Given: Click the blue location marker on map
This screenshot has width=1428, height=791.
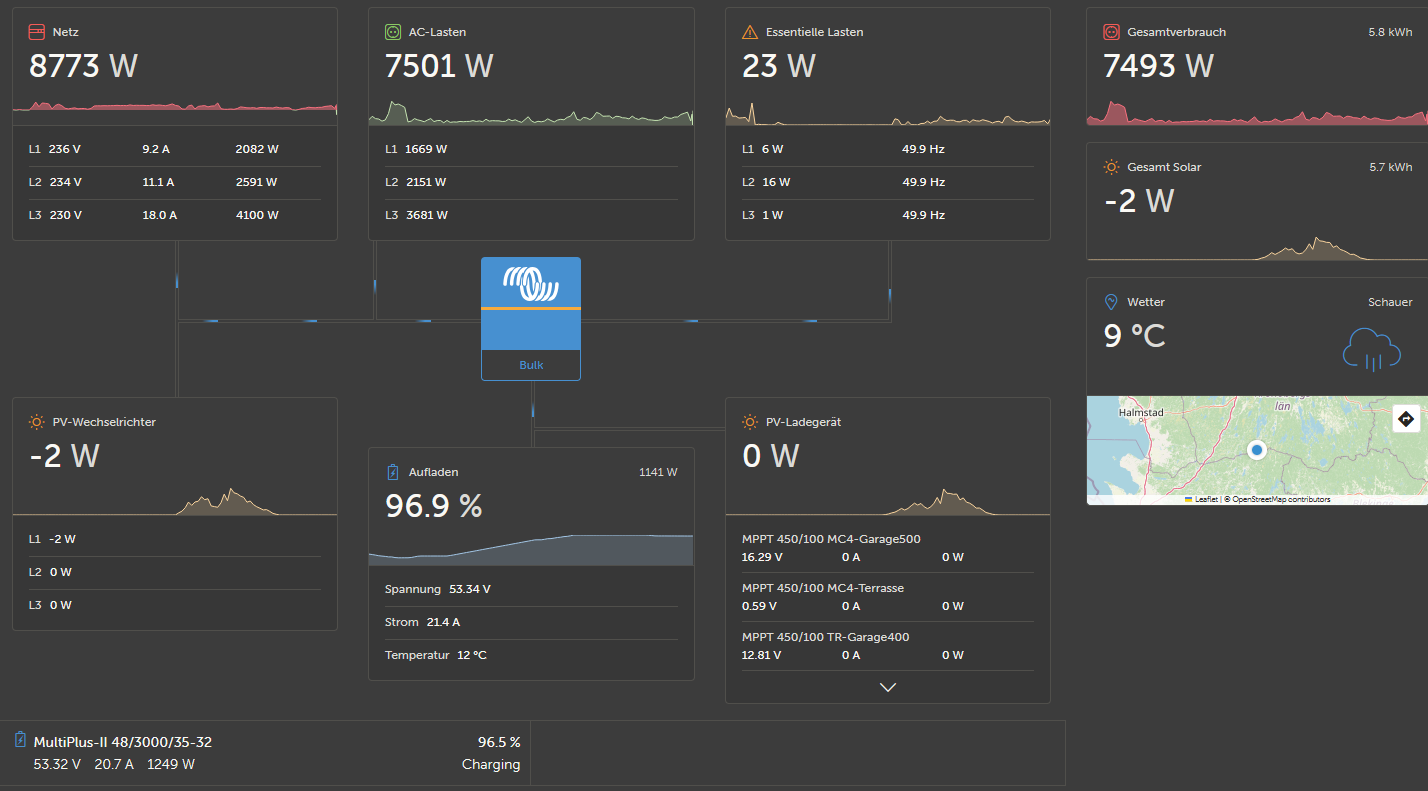Looking at the screenshot, I should click(x=1258, y=451).
